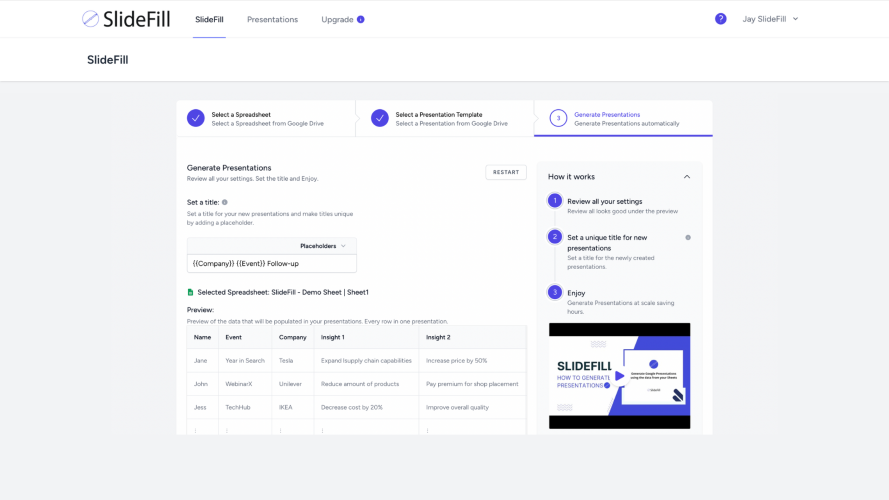Go to the Select a Presentation Template step
The image size is (889, 500).
pos(444,118)
